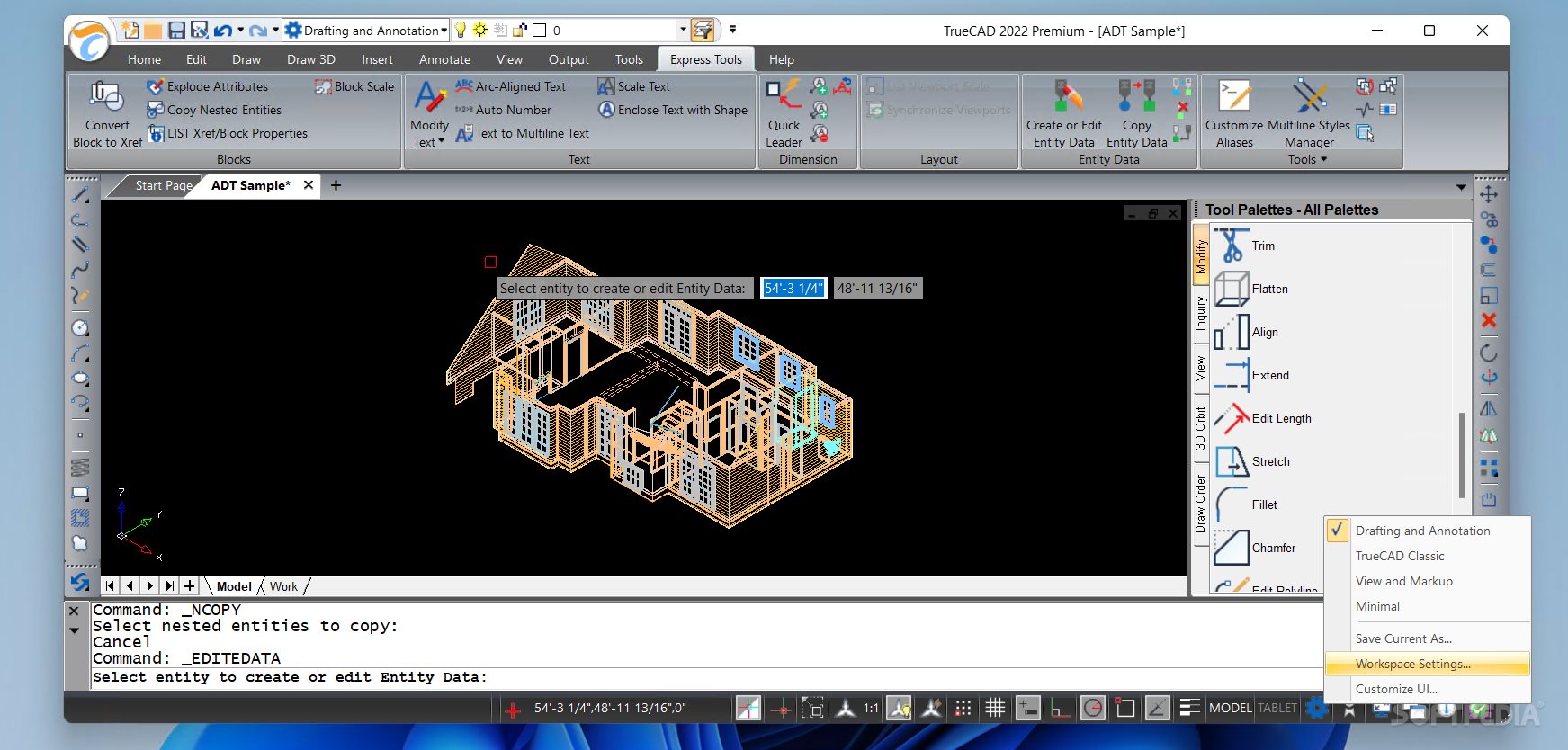Click red X delete tool in right toolbar
This screenshot has height=750, width=1568.
(x=1489, y=320)
